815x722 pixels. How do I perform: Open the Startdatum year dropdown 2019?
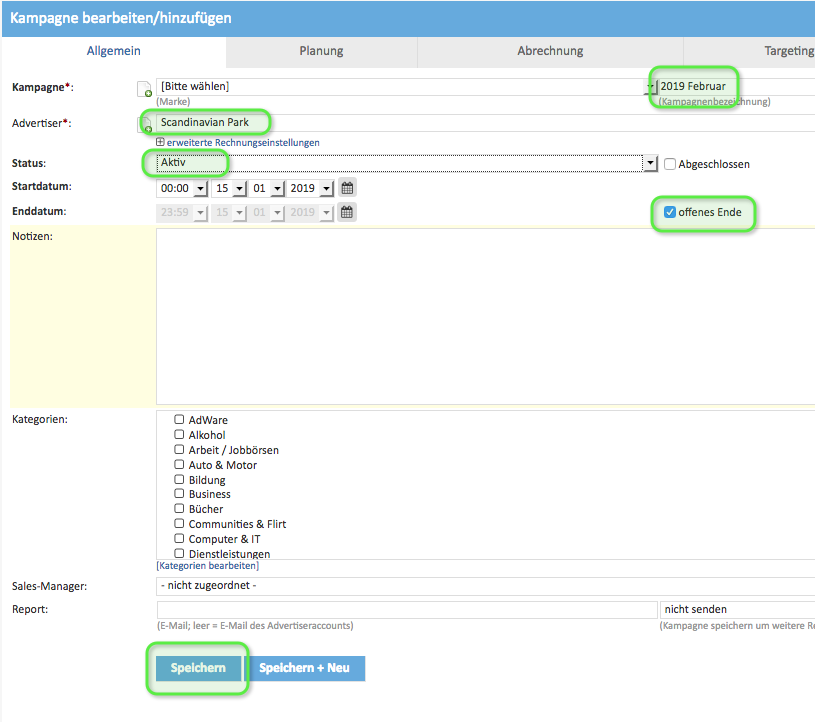coord(310,188)
